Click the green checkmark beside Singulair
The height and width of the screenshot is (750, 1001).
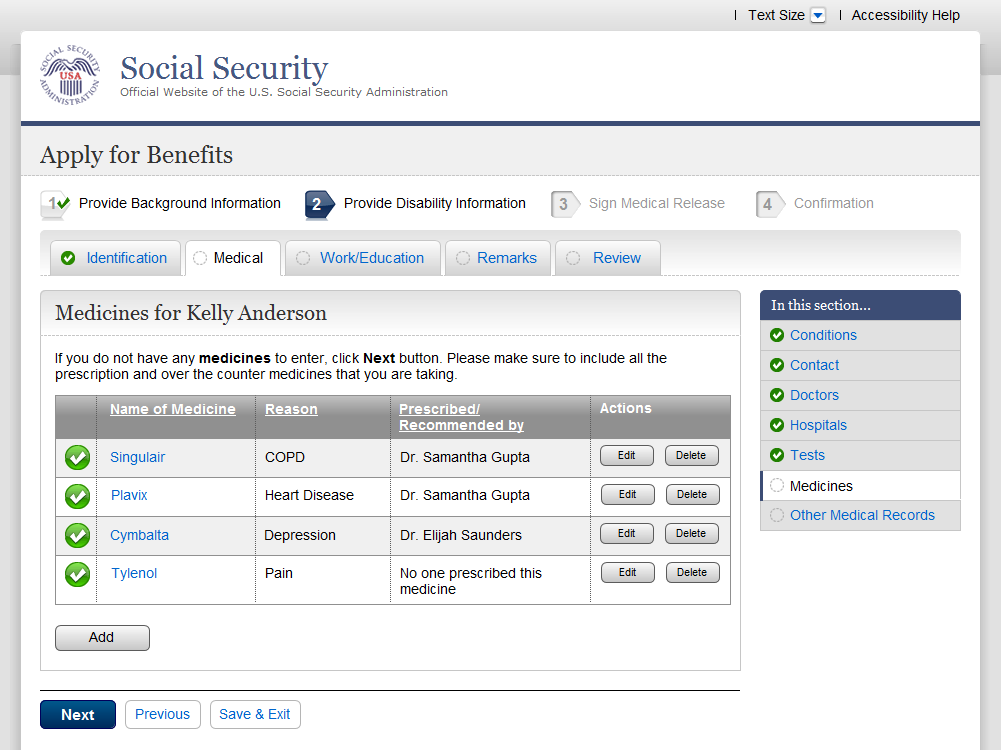click(x=77, y=457)
